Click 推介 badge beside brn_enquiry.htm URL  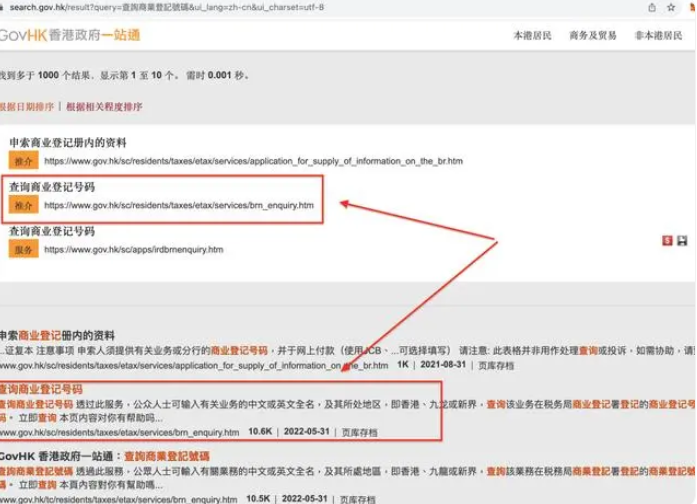24,205
